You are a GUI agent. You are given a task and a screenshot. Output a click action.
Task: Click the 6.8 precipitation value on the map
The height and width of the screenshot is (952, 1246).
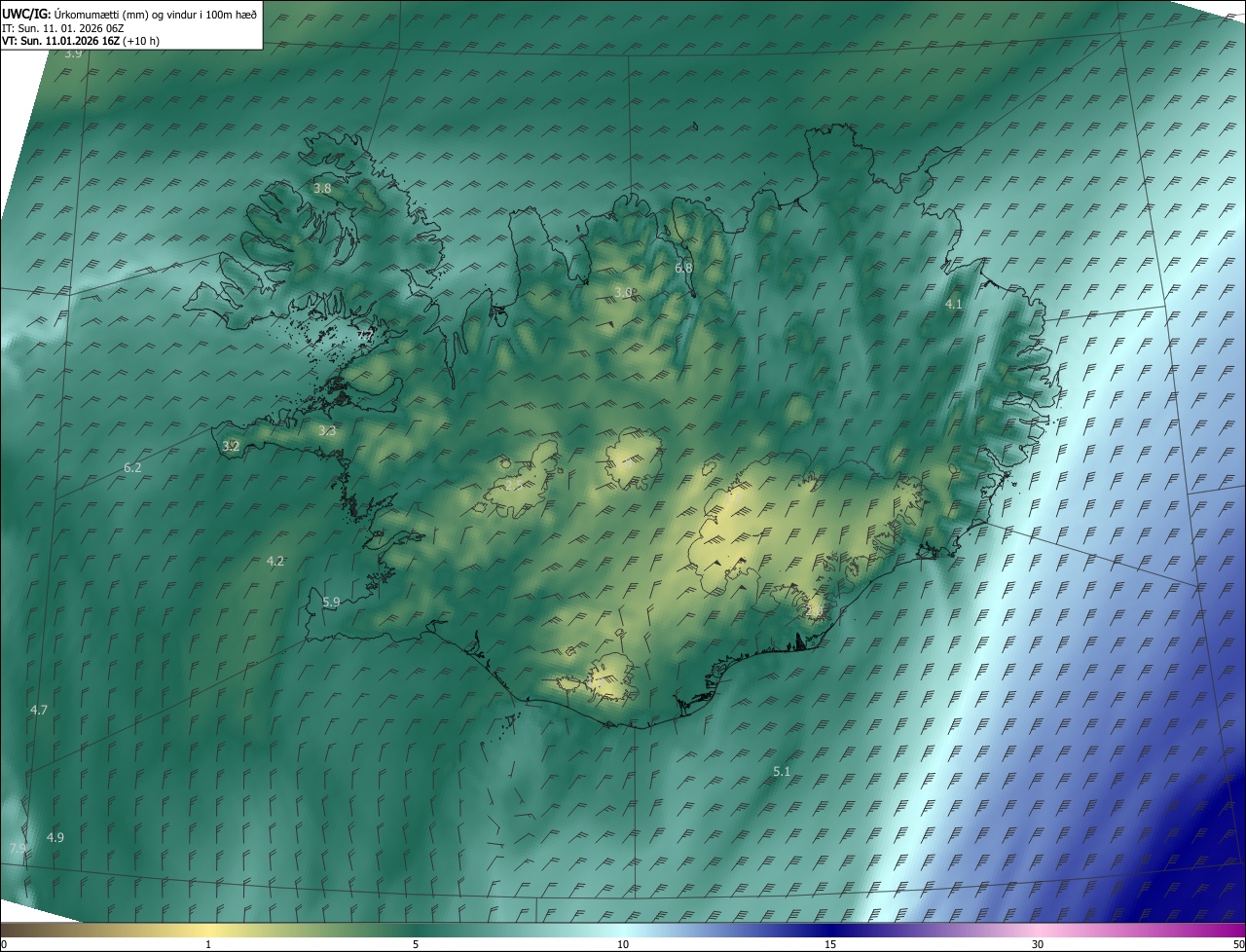683,268
